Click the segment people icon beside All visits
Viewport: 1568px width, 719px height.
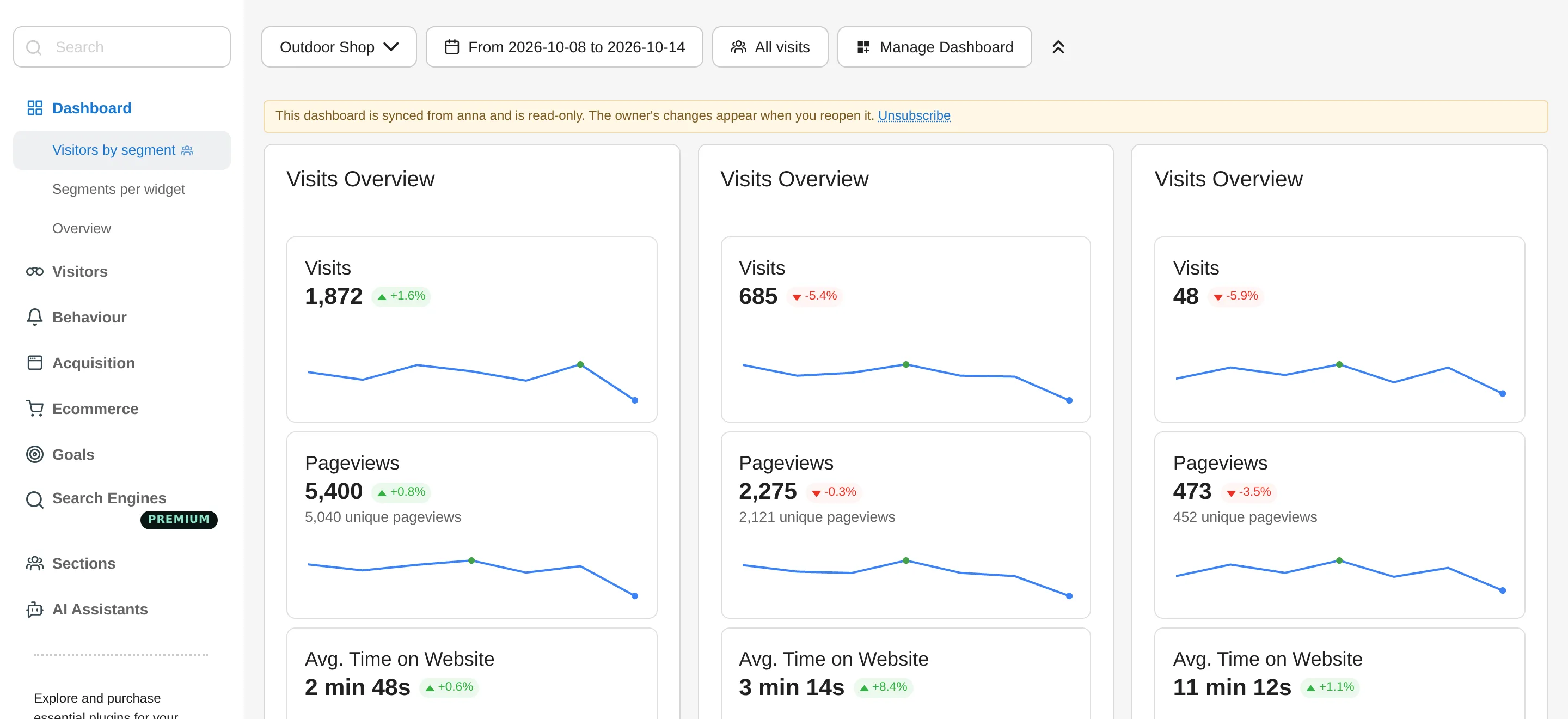coord(738,47)
